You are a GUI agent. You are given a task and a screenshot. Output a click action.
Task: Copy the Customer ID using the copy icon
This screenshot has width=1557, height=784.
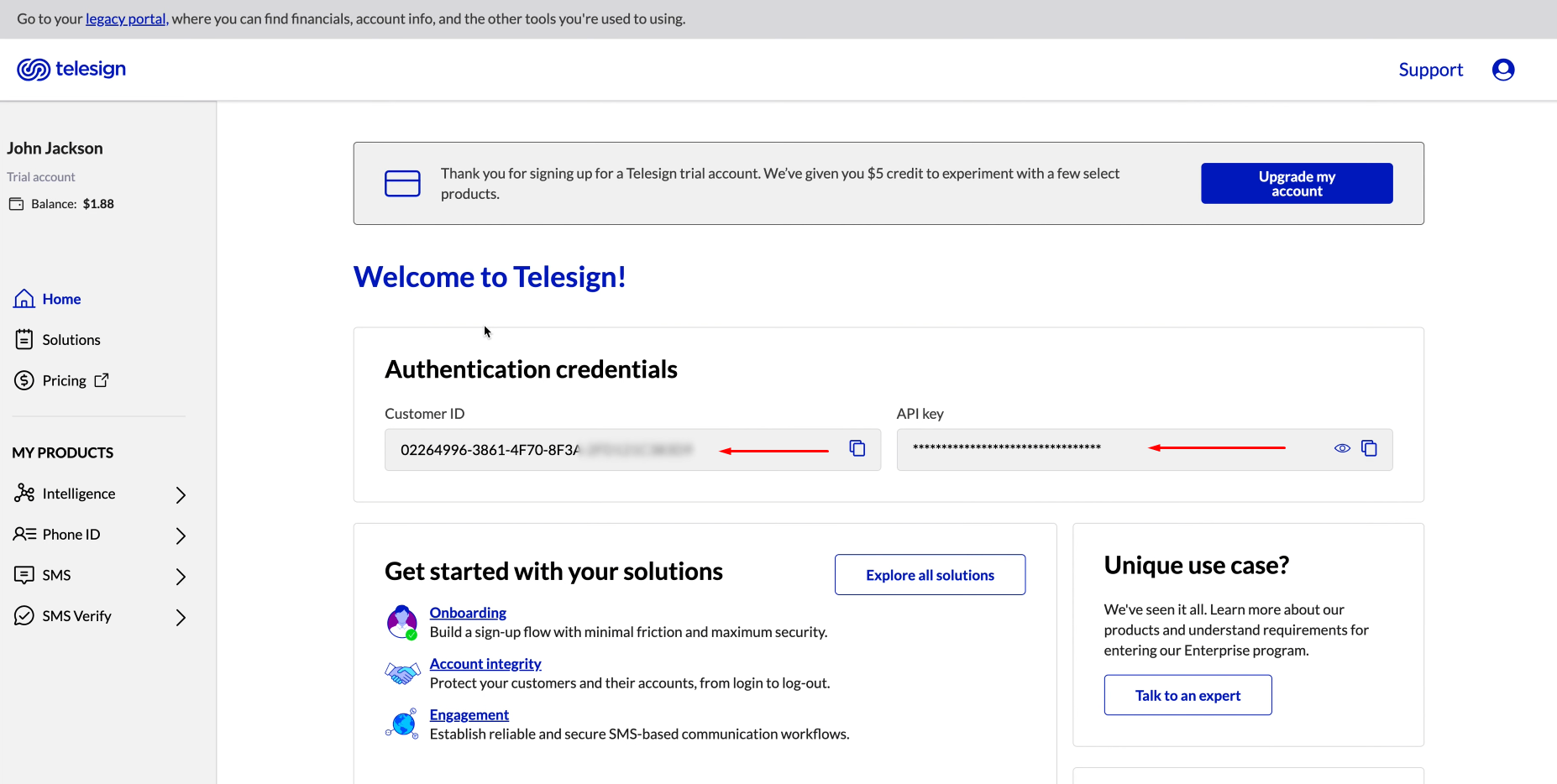[857, 448]
